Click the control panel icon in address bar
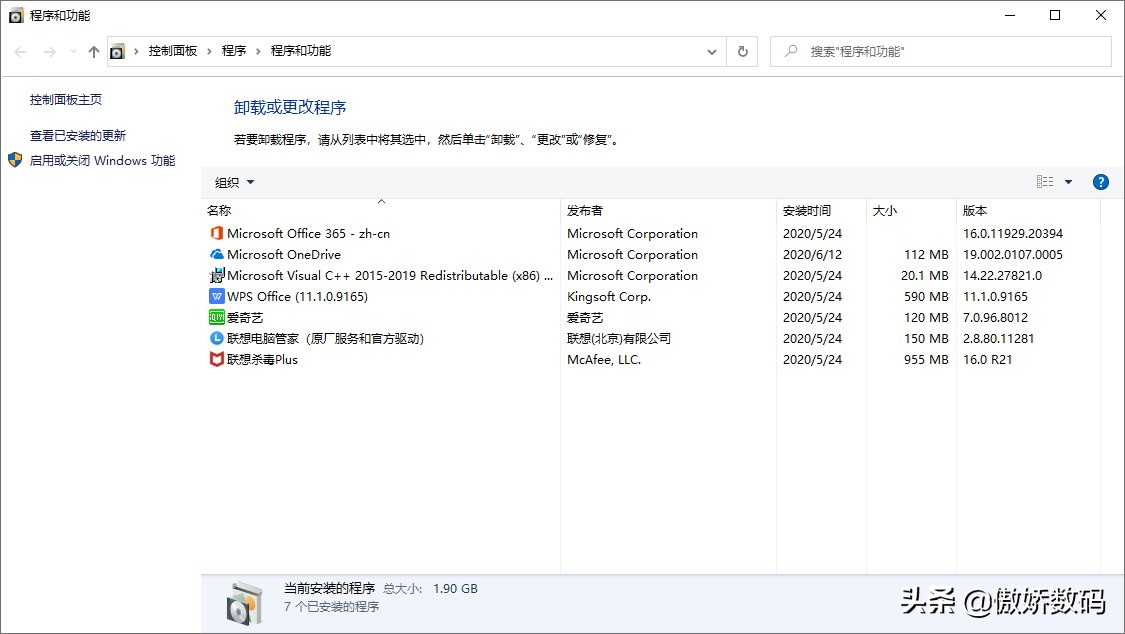This screenshot has width=1125, height=634. tap(117, 52)
